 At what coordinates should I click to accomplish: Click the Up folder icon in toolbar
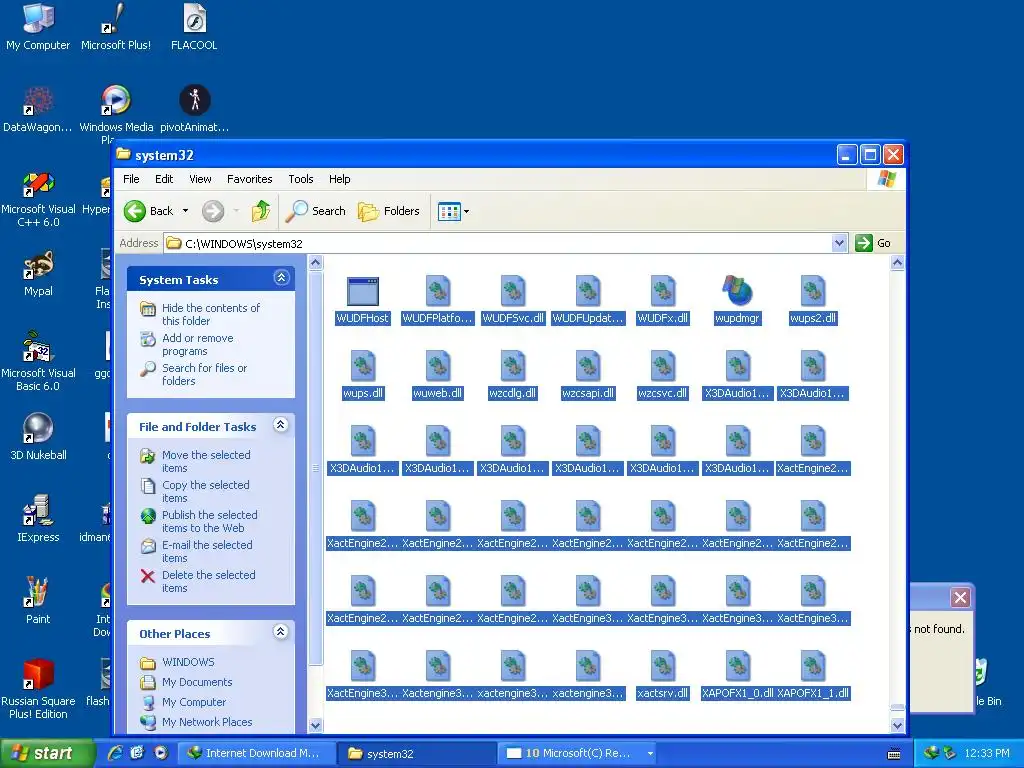point(261,211)
